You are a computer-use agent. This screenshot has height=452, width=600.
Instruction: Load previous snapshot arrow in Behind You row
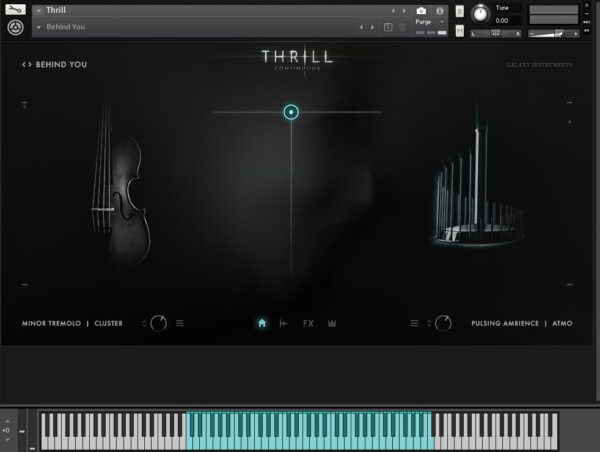tap(361, 27)
